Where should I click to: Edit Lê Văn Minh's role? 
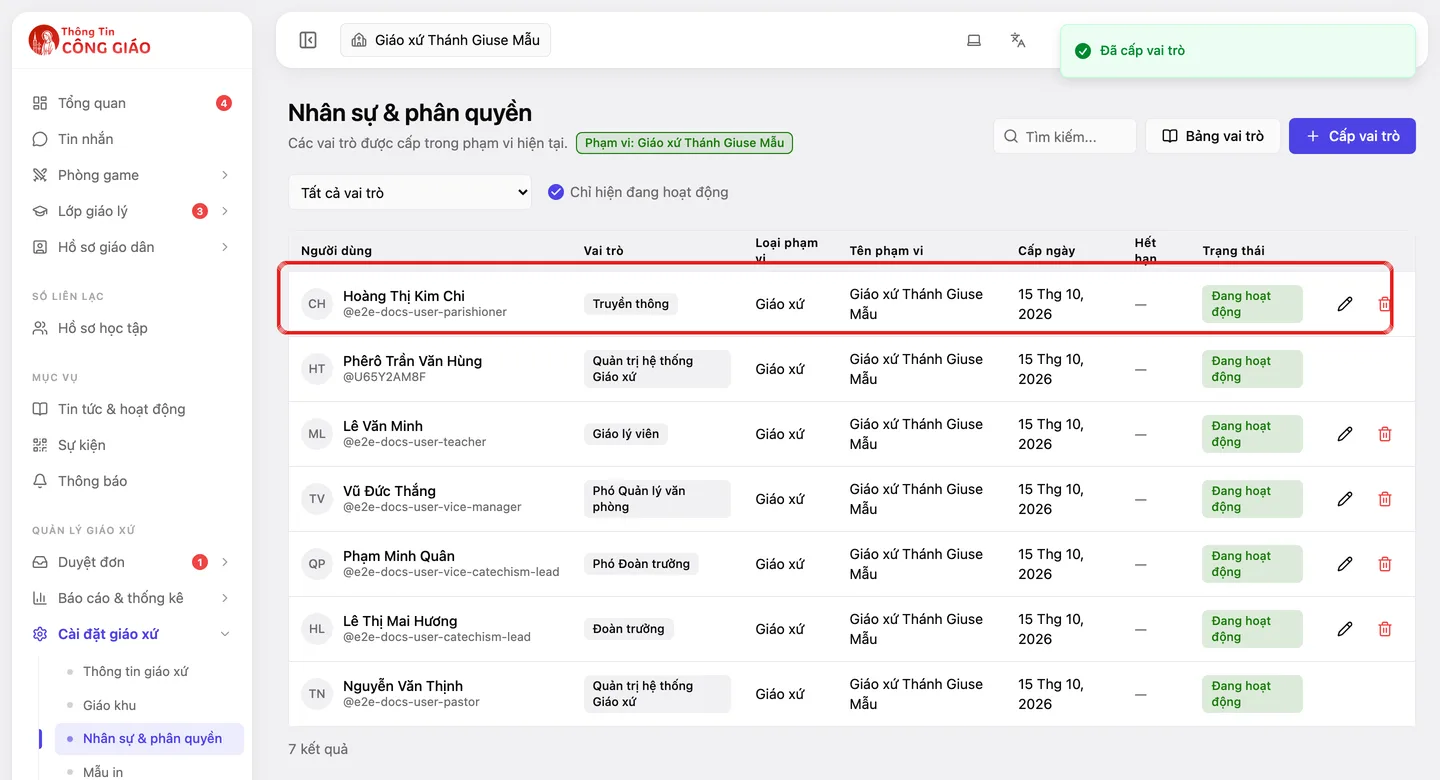[x=1345, y=434]
